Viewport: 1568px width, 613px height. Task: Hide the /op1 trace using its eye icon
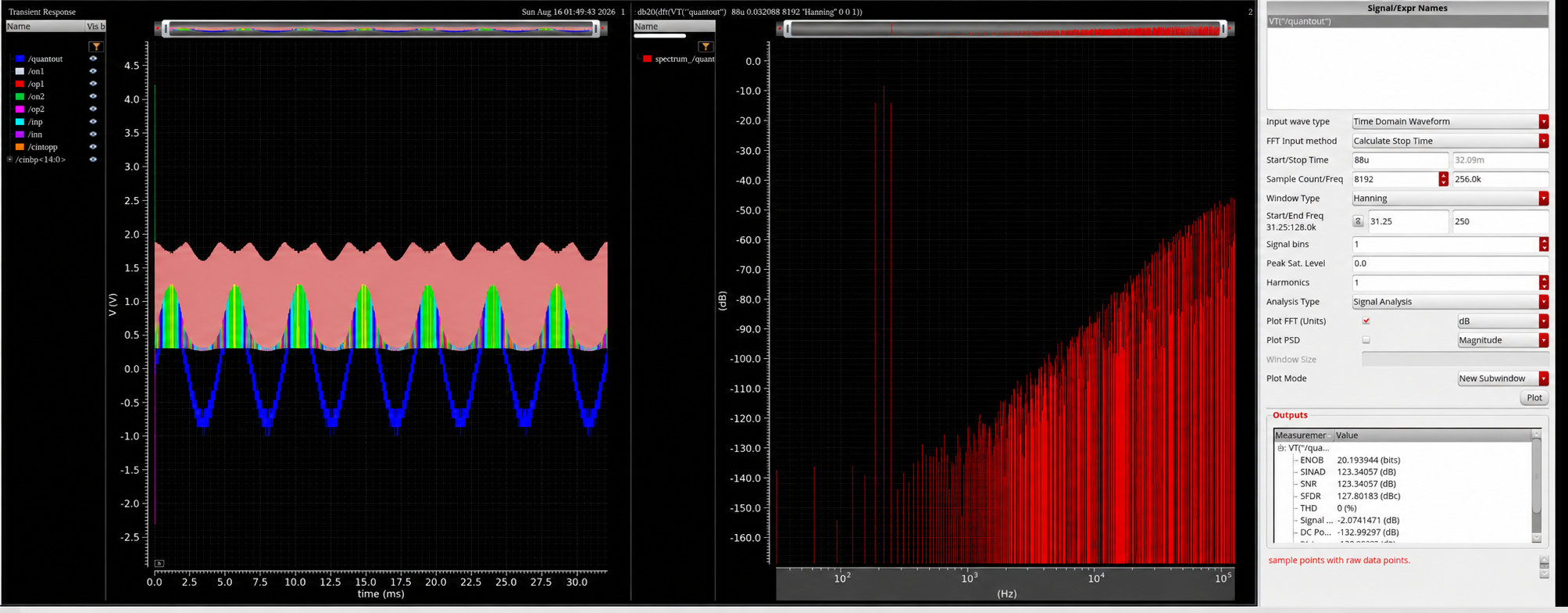[93, 84]
